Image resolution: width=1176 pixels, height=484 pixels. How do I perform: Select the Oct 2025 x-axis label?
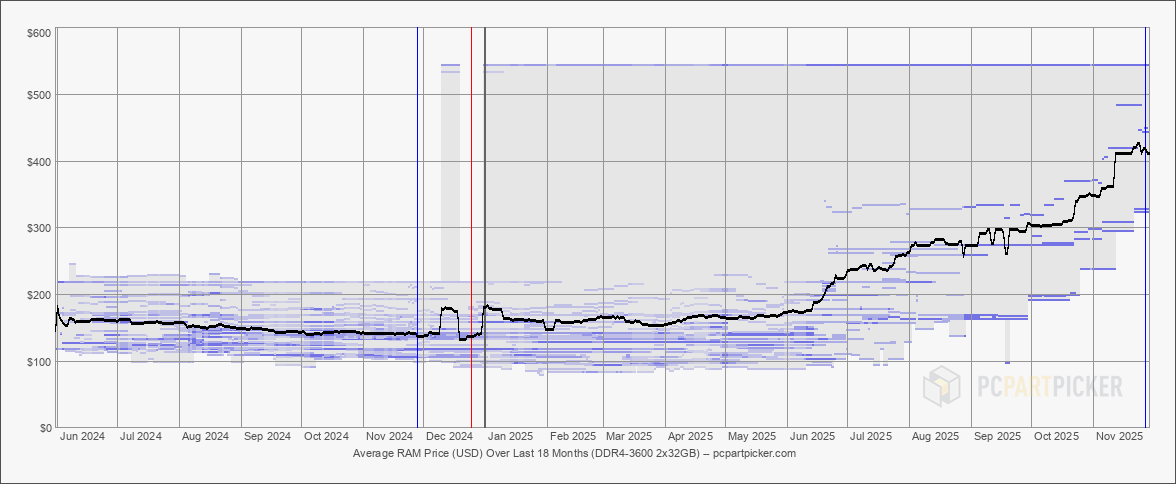pyautogui.click(x=1057, y=437)
